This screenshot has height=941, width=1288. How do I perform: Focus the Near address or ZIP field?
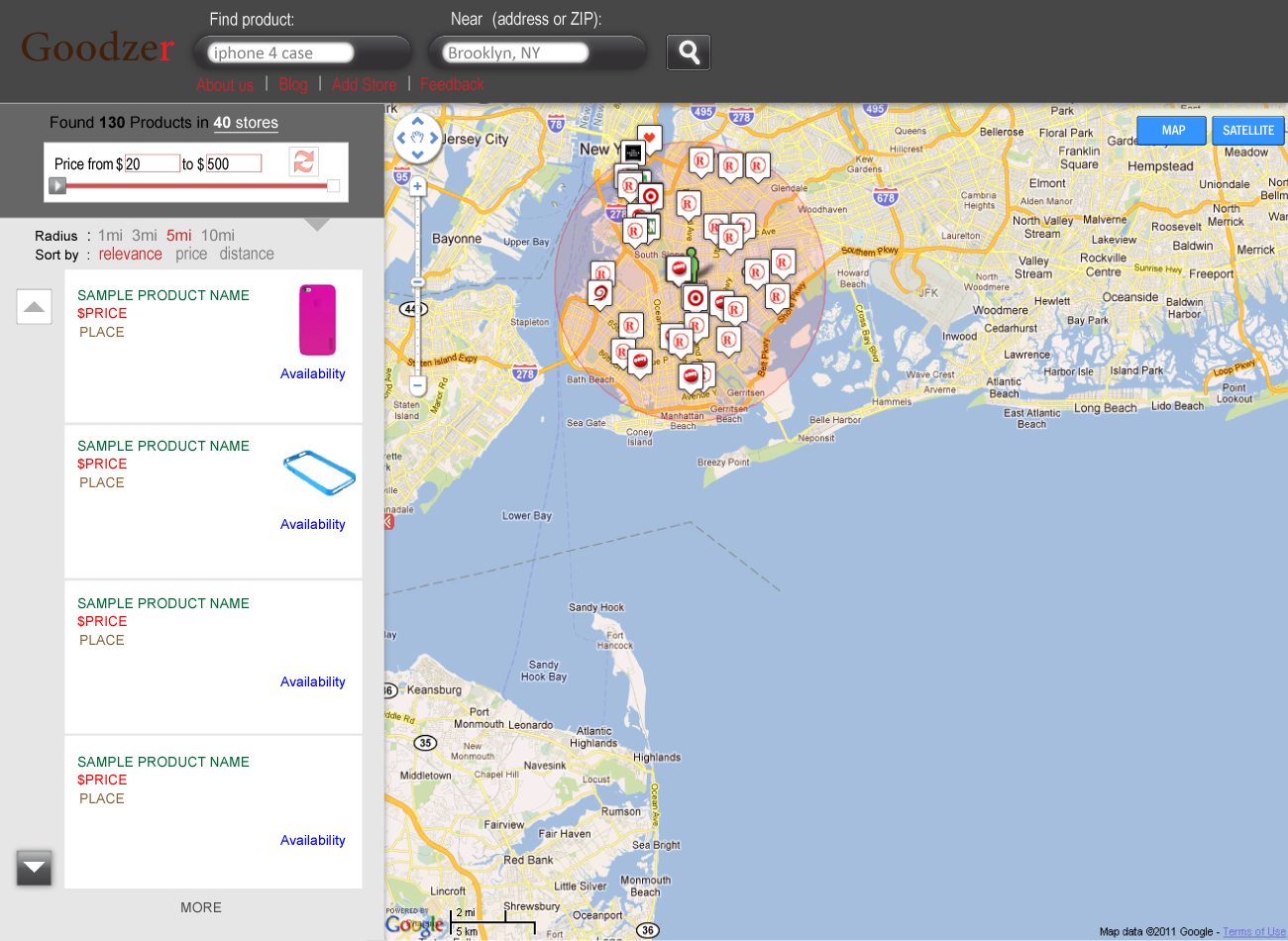515,52
